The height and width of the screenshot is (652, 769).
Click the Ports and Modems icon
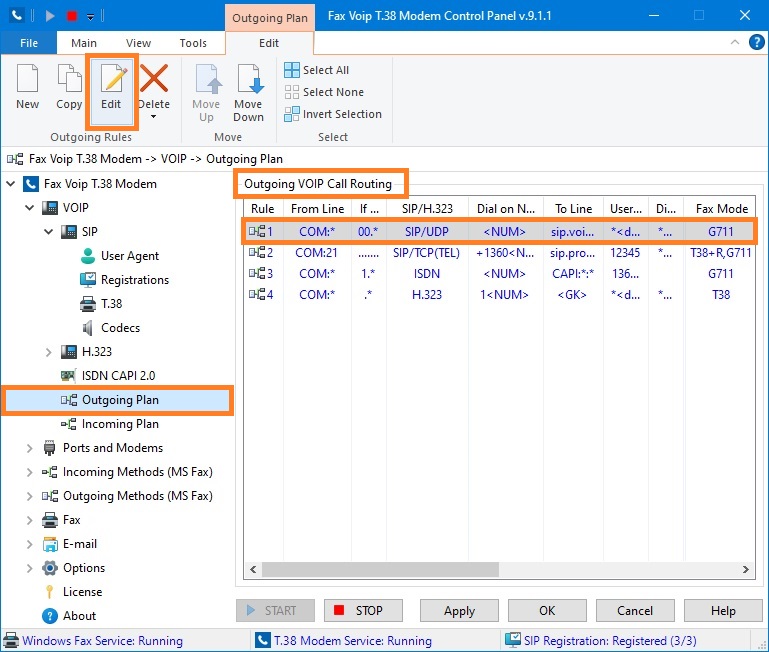coord(50,448)
